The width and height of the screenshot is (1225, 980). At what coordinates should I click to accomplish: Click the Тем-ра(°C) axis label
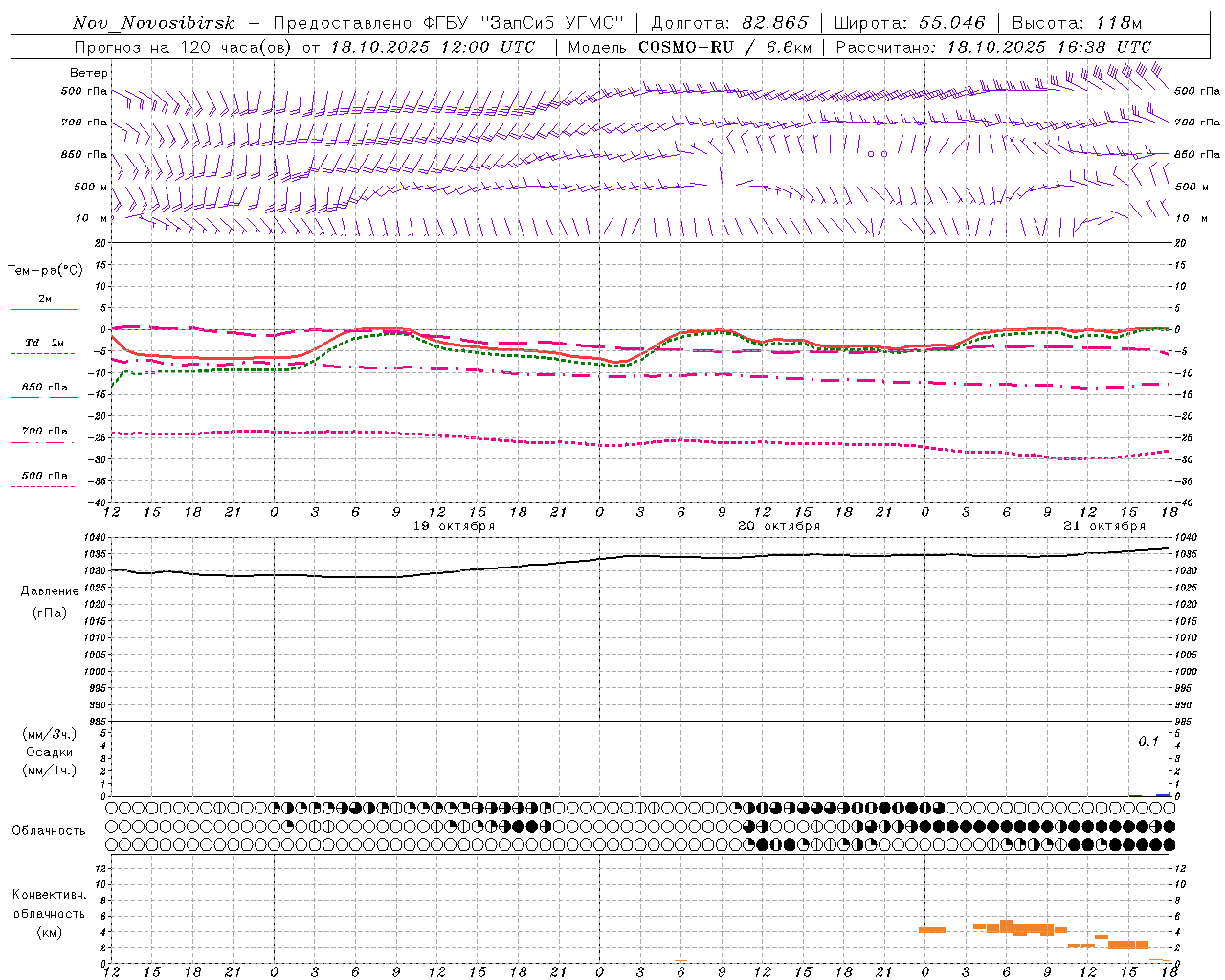[x=45, y=271]
